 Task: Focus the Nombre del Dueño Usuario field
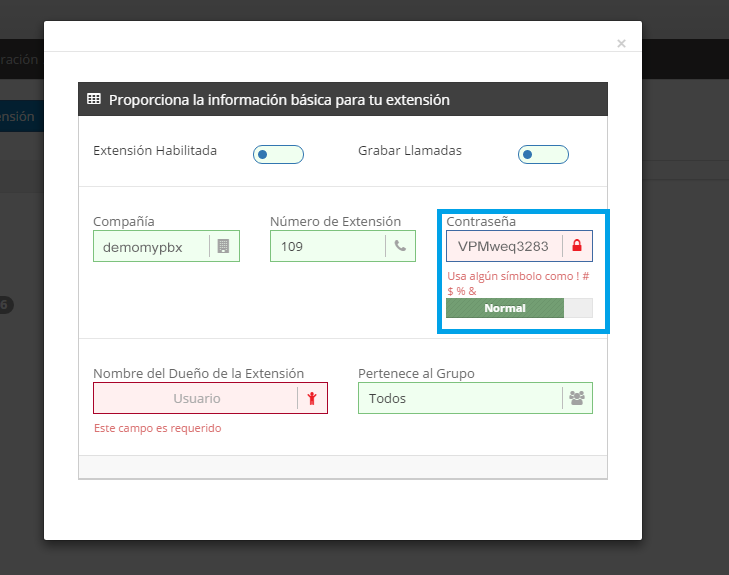pos(196,398)
